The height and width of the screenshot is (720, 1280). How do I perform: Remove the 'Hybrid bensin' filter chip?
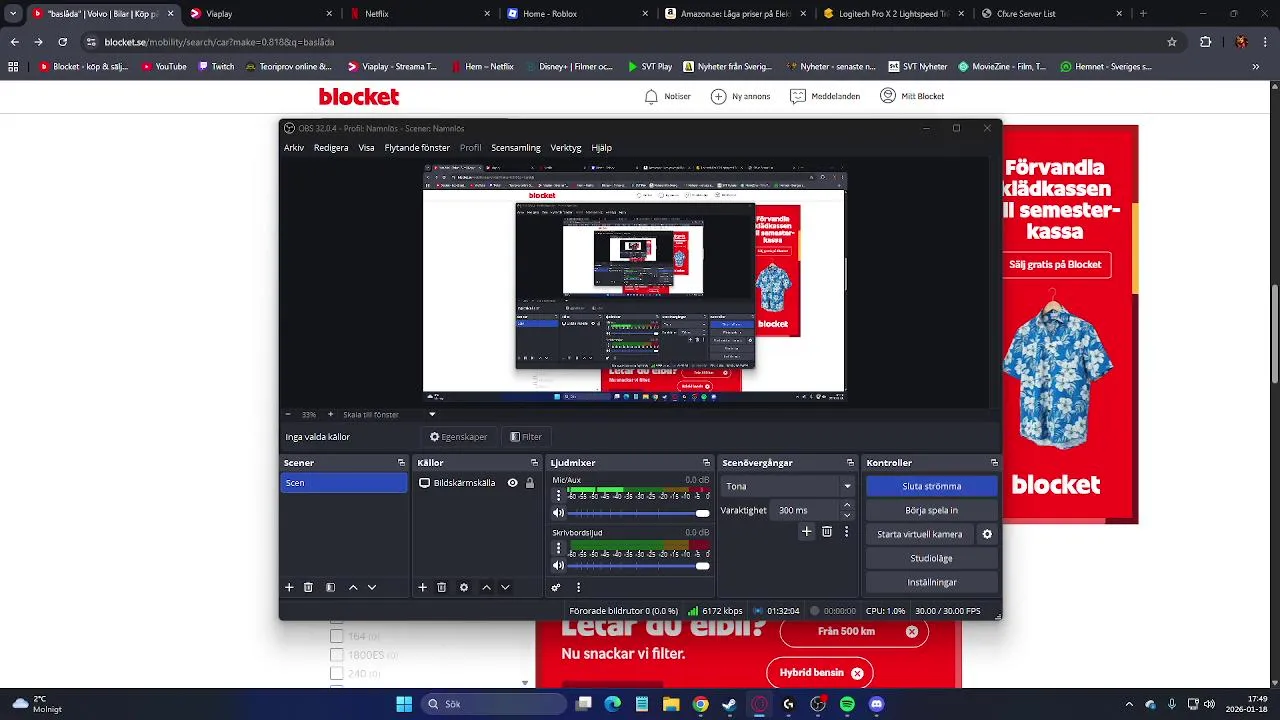point(857,673)
